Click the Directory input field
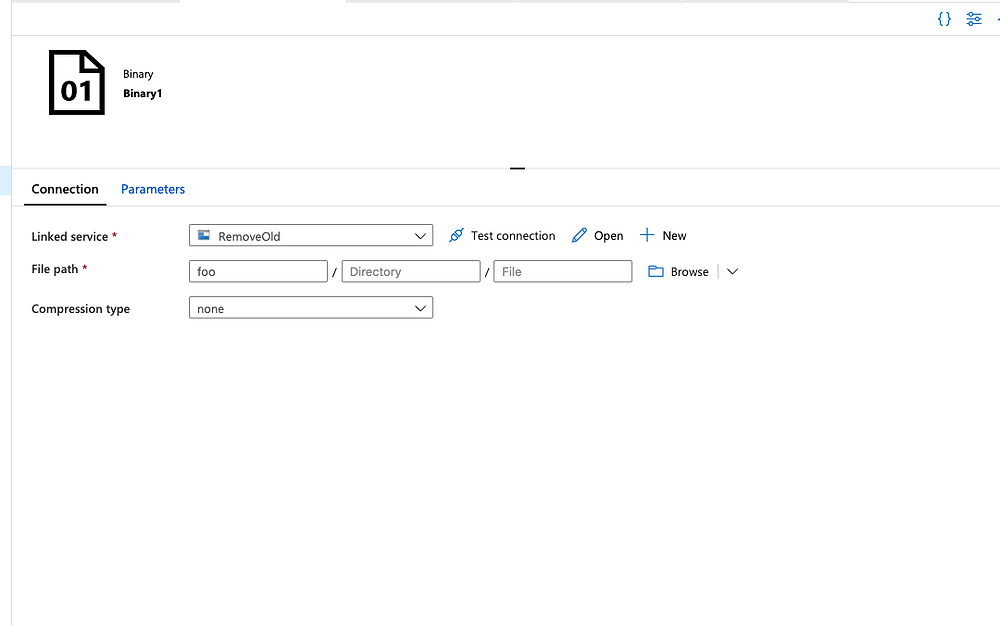The width and height of the screenshot is (1000, 625). (x=411, y=271)
